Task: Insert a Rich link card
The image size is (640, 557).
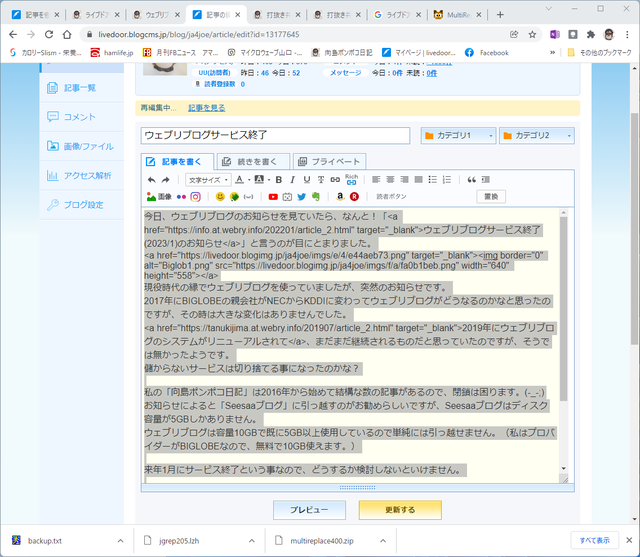Action: click(351, 180)
